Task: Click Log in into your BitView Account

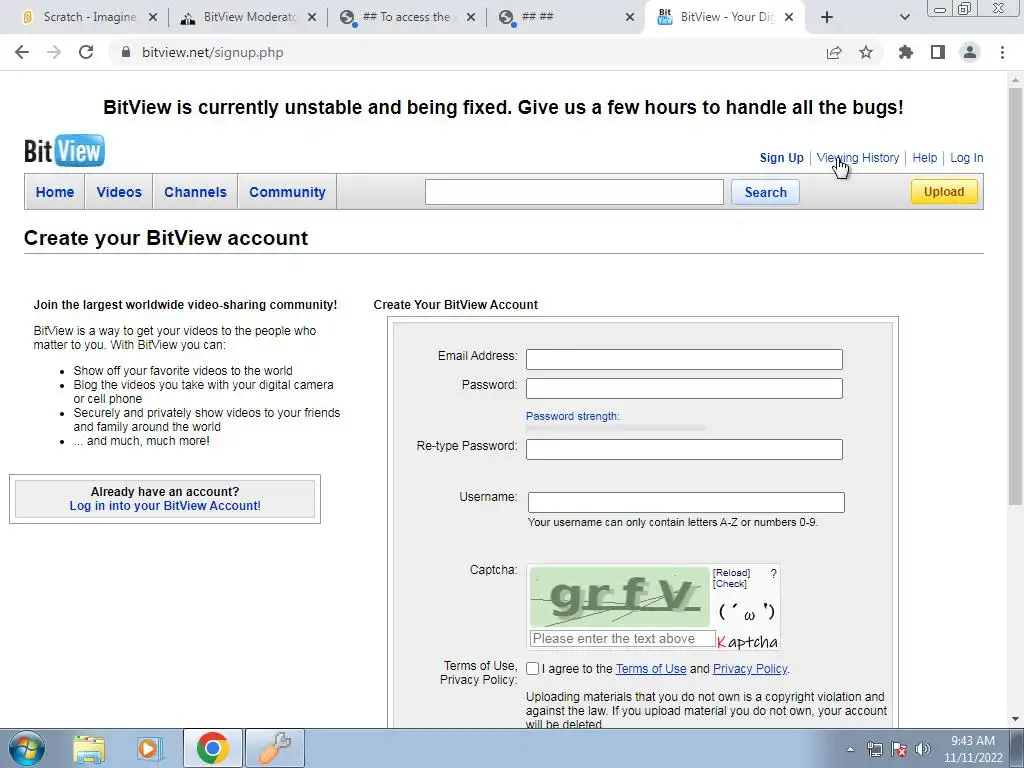Action: 165,505
